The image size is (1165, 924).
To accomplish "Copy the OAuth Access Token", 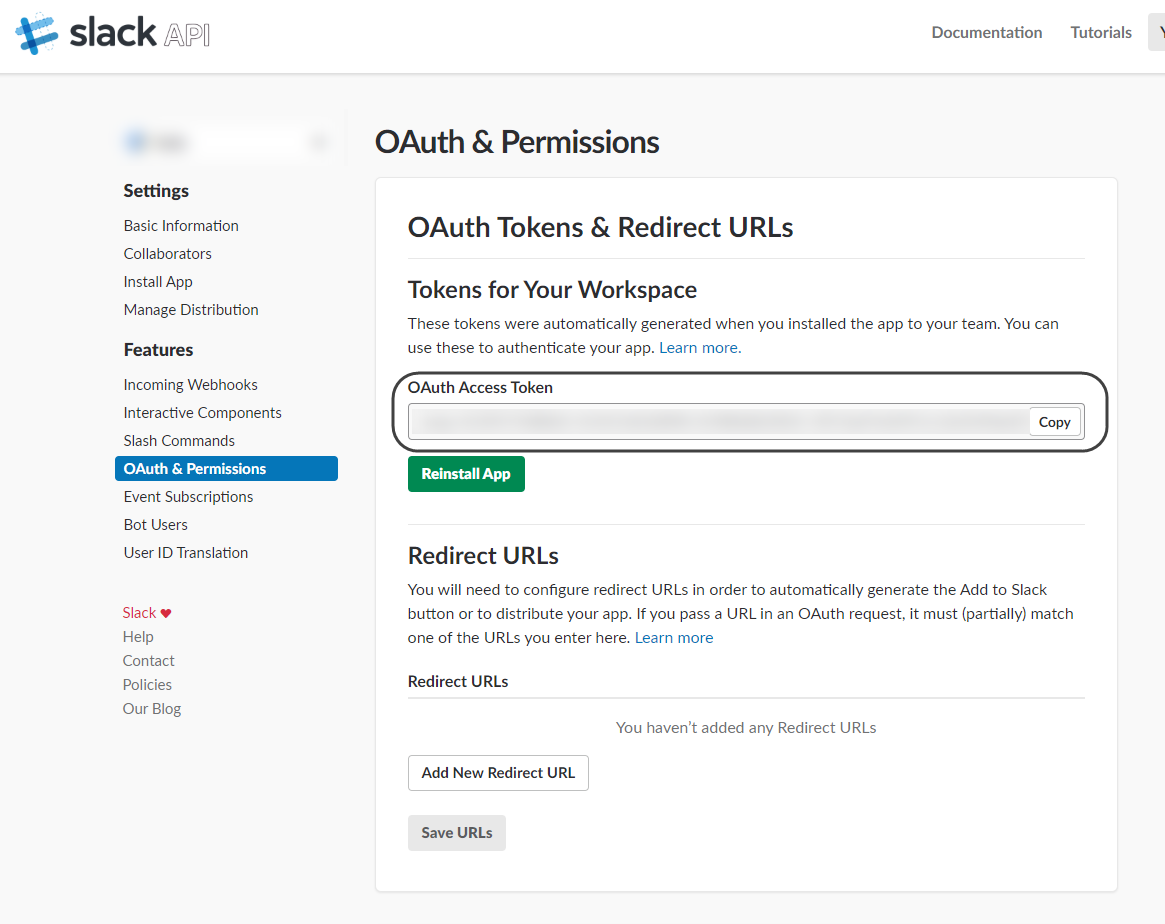I will point(1054,422).
